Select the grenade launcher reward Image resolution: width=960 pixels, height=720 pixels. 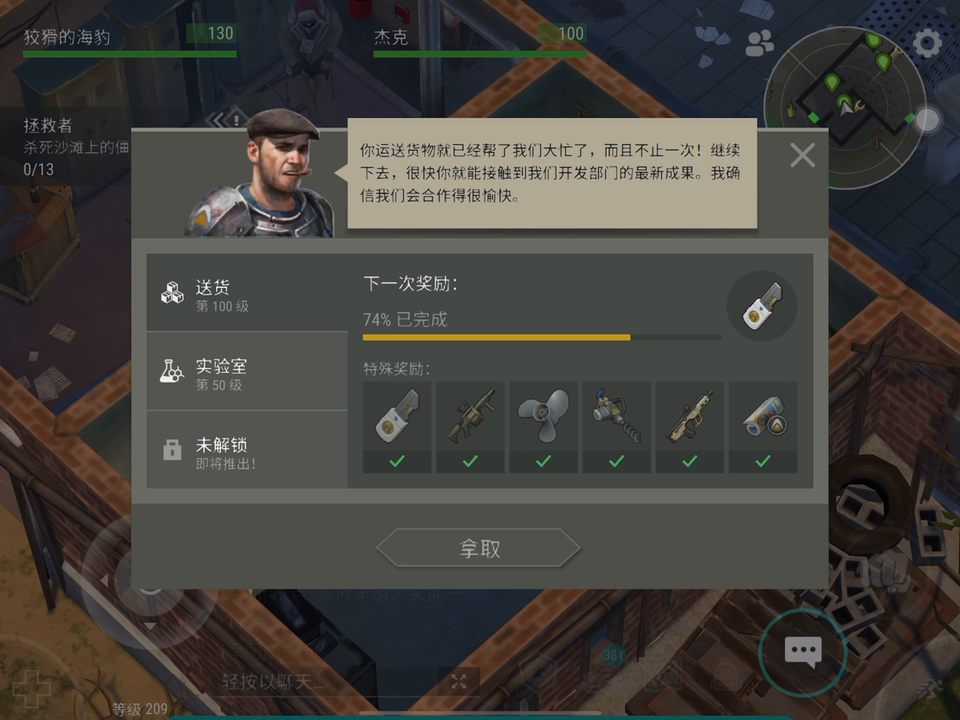(470, 416)
